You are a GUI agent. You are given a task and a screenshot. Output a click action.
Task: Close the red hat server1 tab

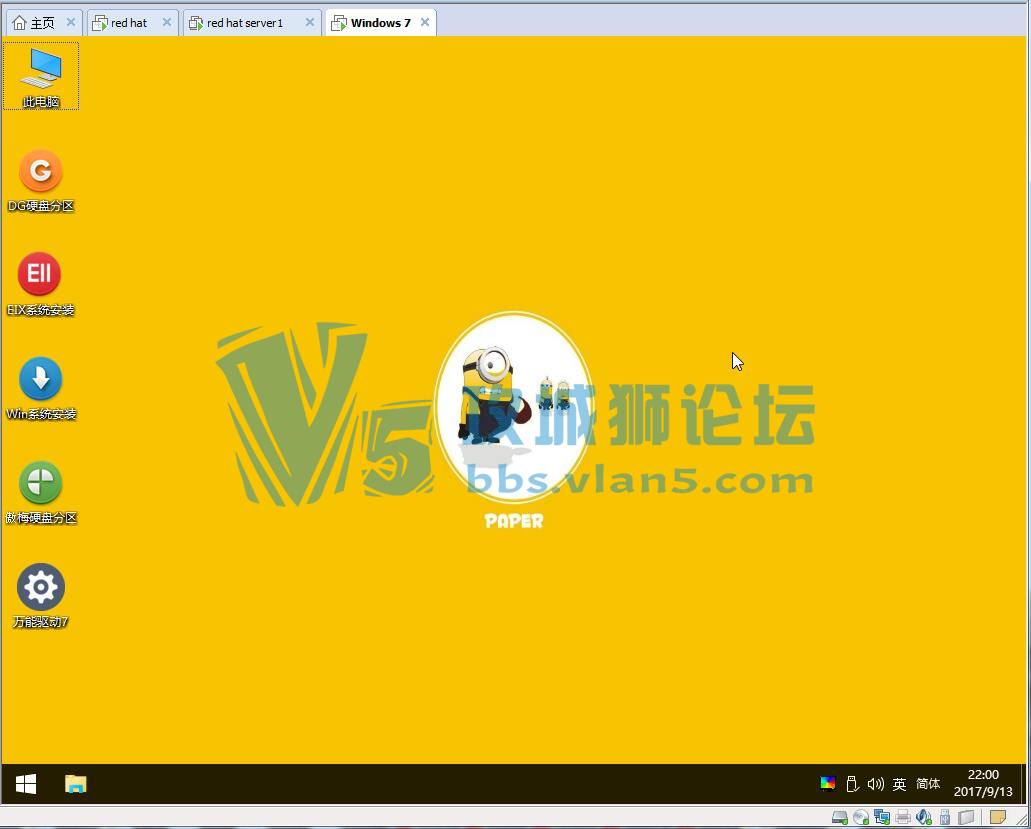[310, 22]
